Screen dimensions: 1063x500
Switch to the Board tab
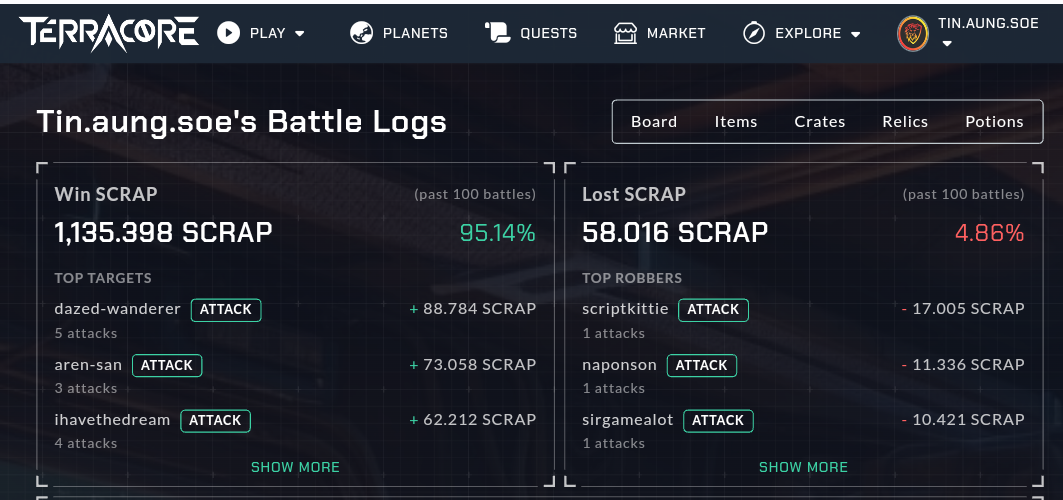pos(654,121)
